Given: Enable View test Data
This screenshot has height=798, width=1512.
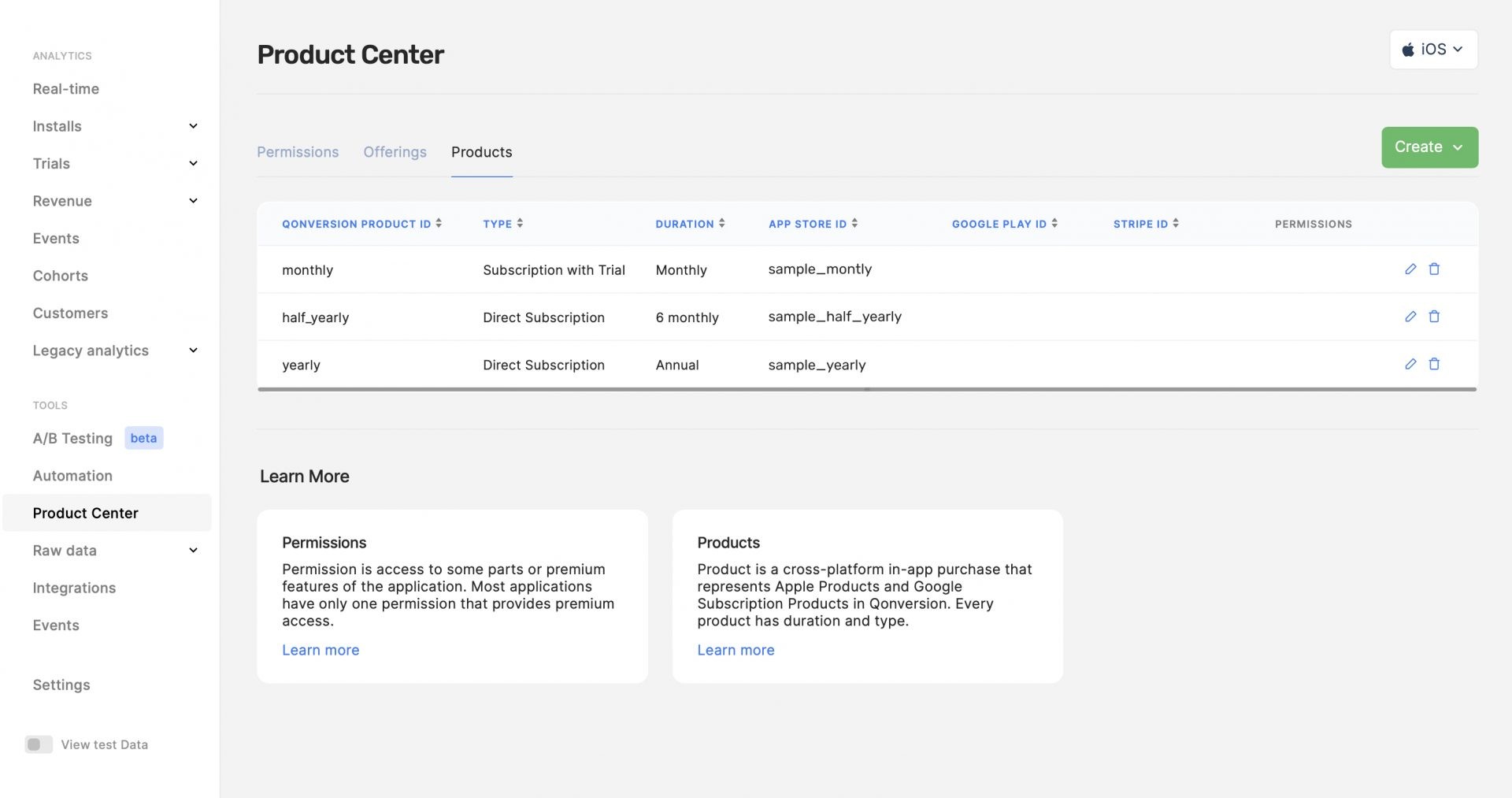Looking at the screenshot, I should (39, 744).
